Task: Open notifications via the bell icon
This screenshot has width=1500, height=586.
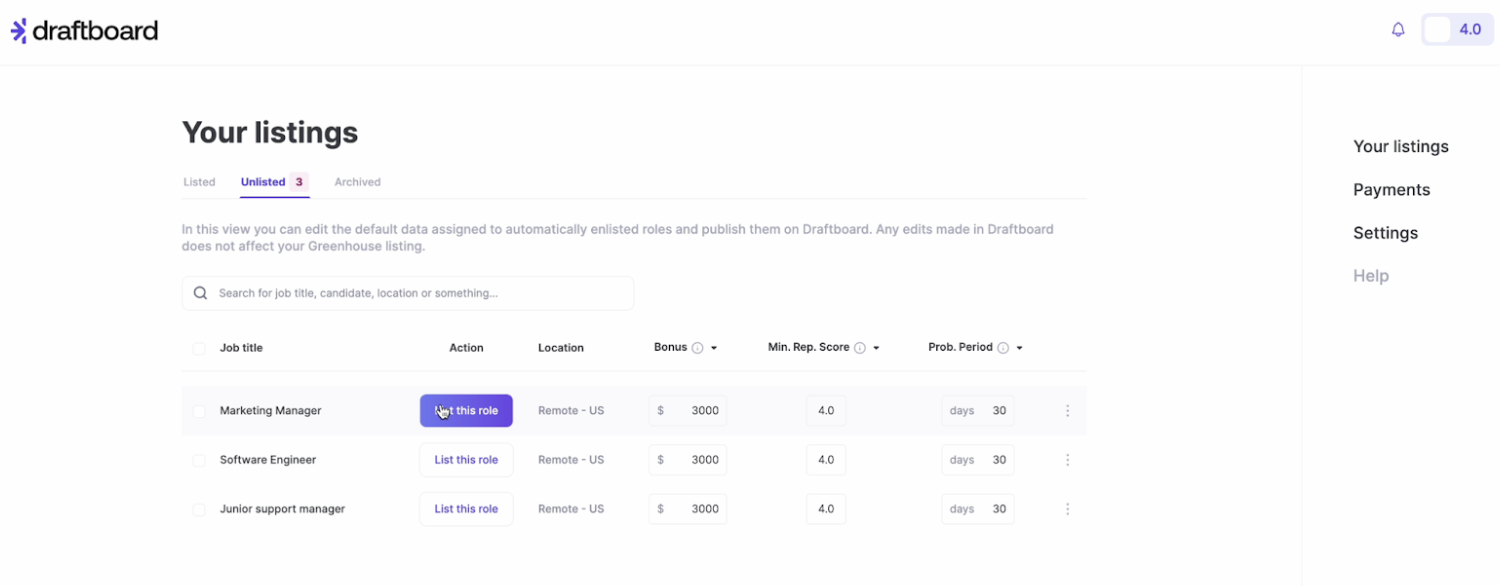Action: tap(1397, 29)
